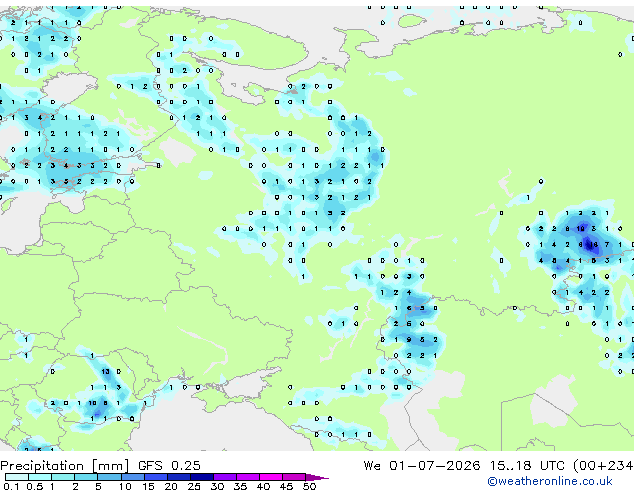Click the 0.5–1 mm legend color

tap(40, 477)
